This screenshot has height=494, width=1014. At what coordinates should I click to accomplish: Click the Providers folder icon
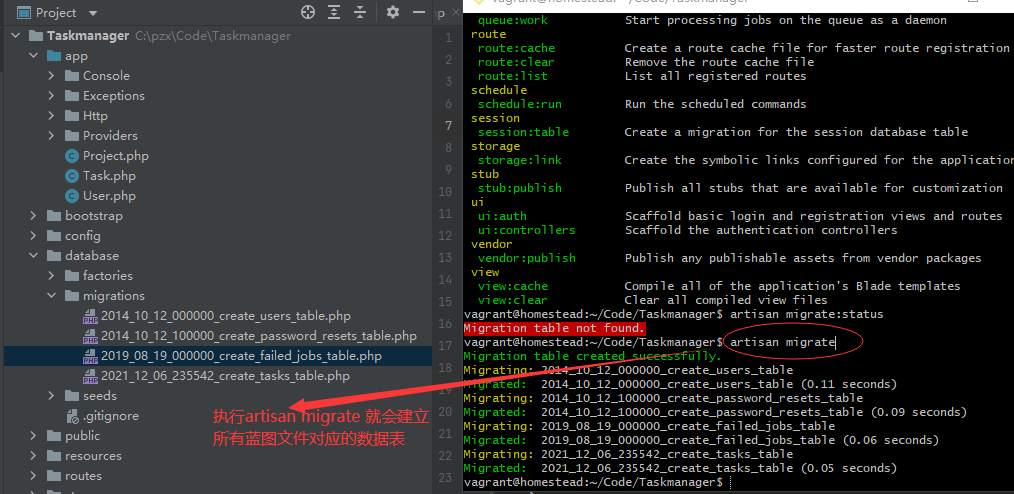(72, 136)
